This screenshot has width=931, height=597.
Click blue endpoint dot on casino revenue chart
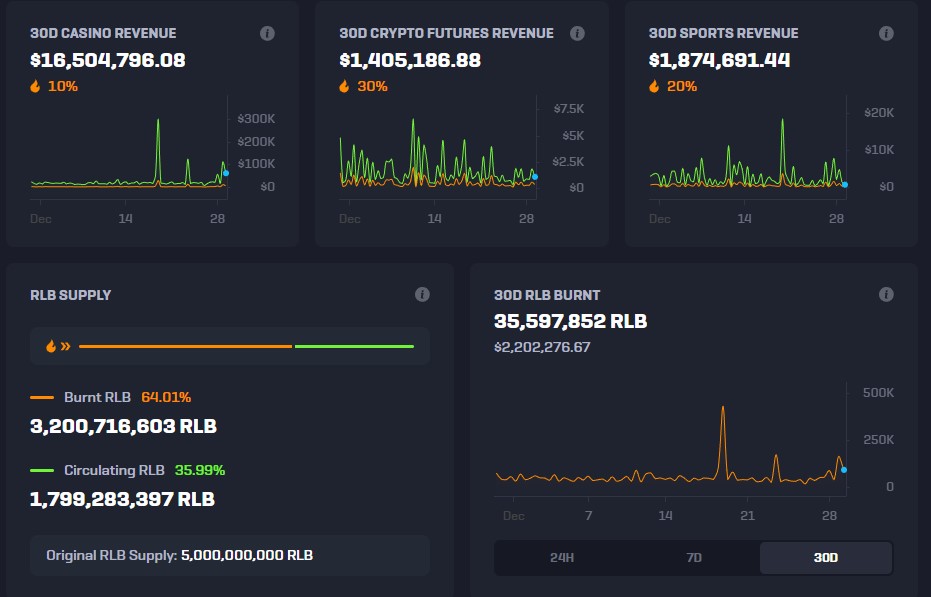click(x=226, y=173)
